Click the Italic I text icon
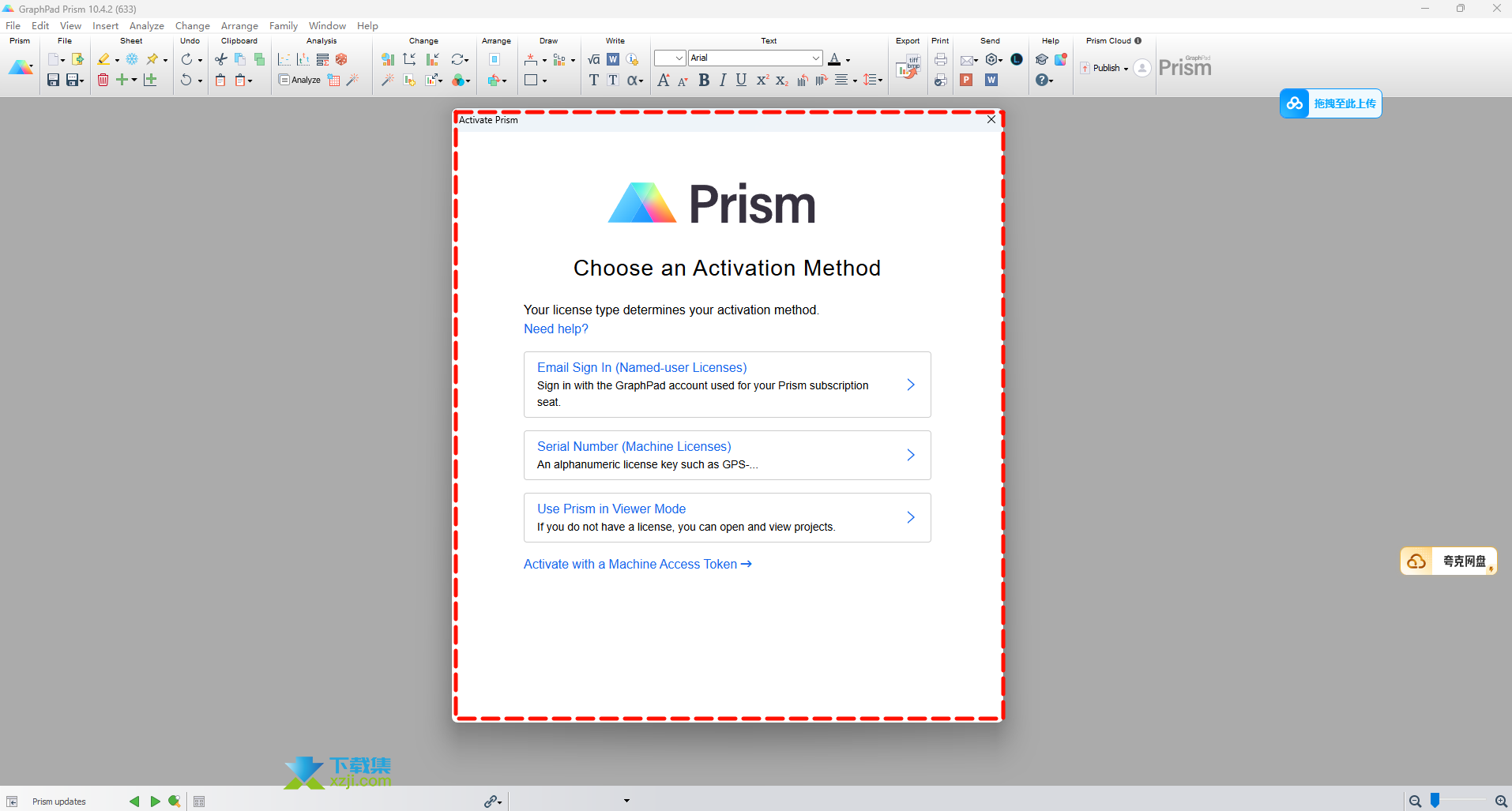This screenshot has width=1512, height=811. click(722, 80)
